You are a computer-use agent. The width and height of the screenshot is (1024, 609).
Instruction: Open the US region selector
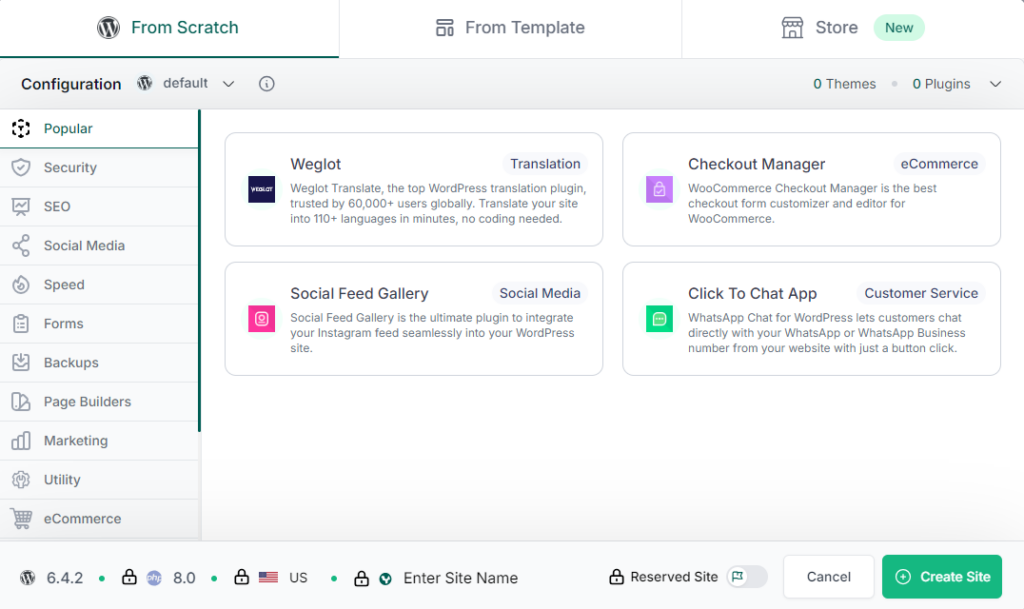(x=283, y=578)
